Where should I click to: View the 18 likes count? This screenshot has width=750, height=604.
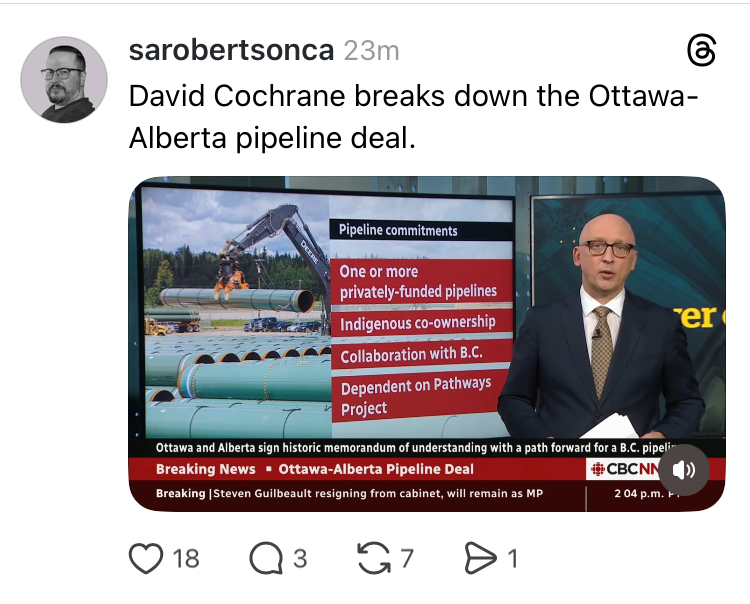(x=186, y=559)
